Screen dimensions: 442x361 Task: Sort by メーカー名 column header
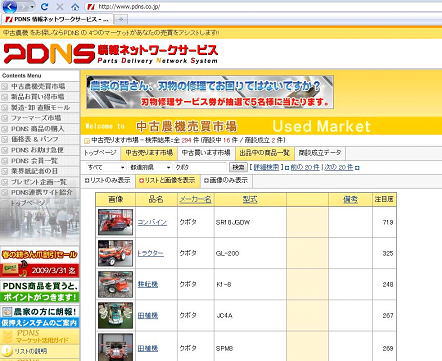pos(195,199)
